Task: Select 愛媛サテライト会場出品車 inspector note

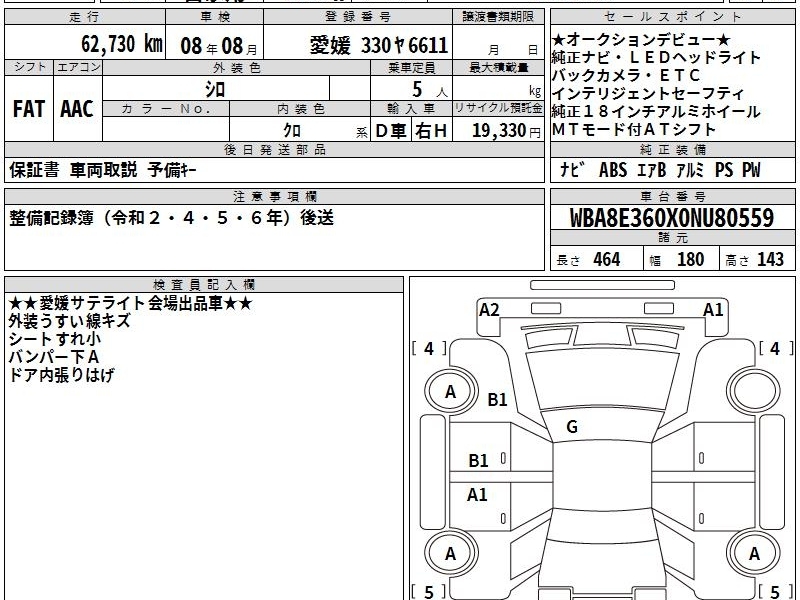Action: (x=131, y=304)
